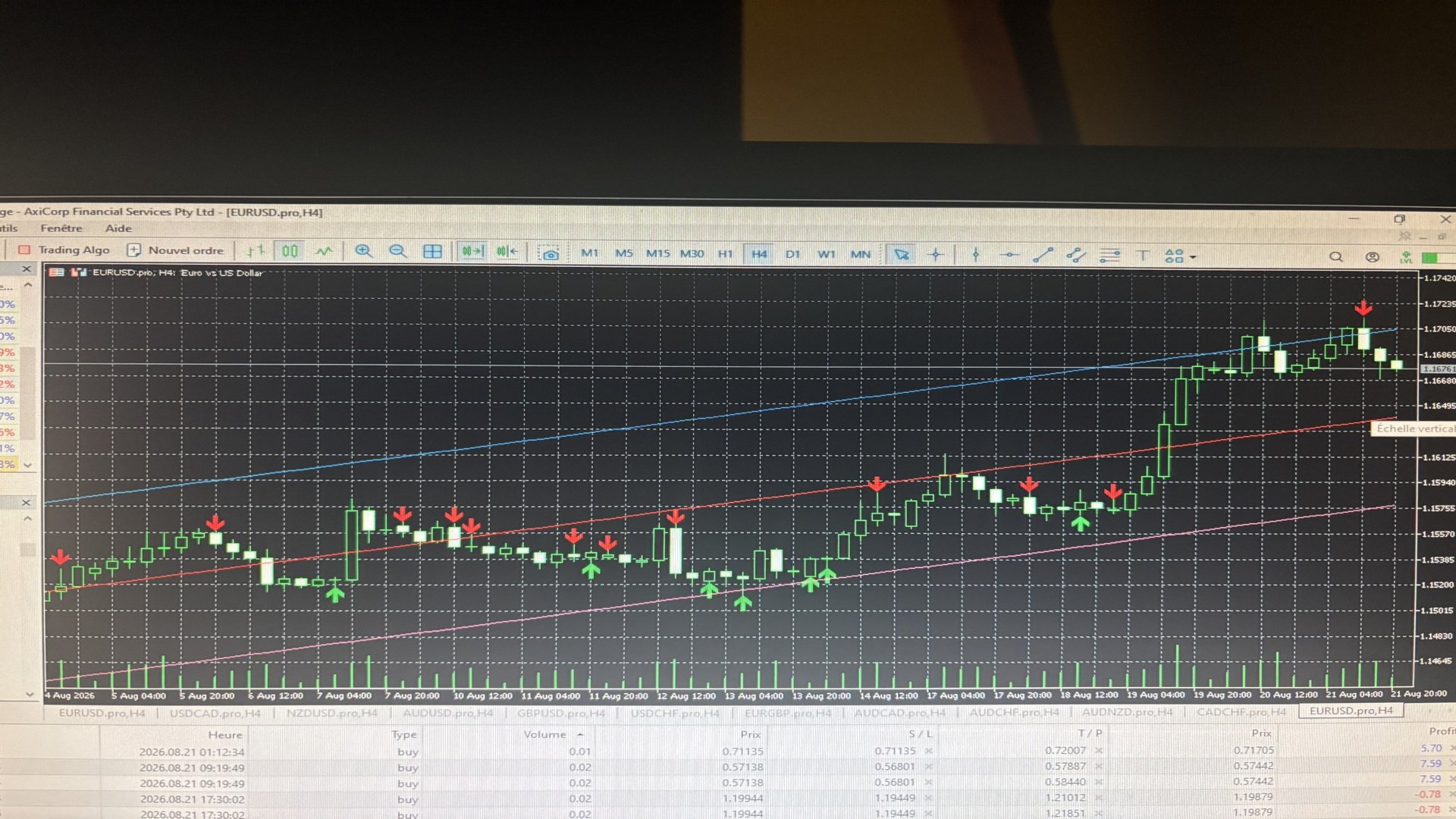1456x819 pixels.
Task: Click the search magnifier icon
Action: 1336,257
